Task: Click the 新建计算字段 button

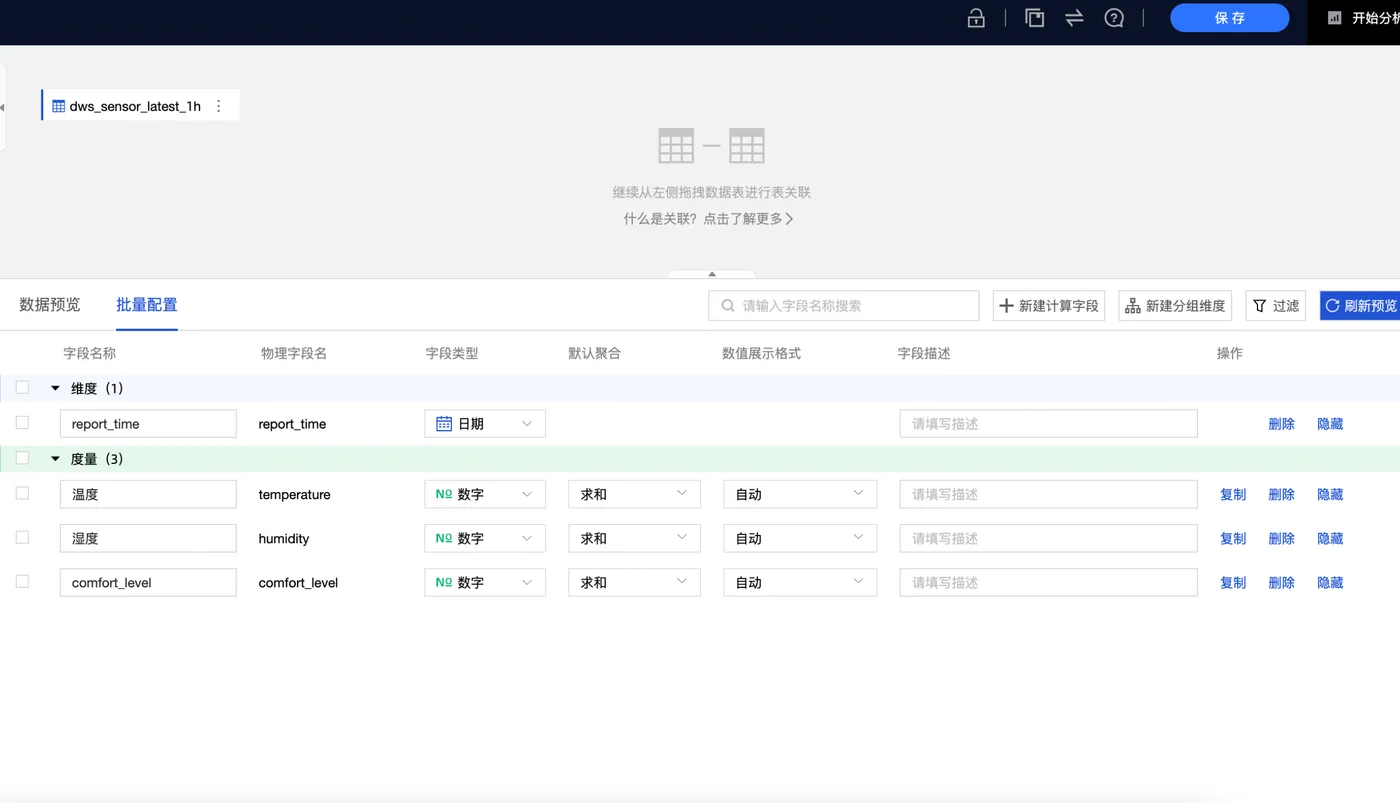Action: click(1049, 306)
